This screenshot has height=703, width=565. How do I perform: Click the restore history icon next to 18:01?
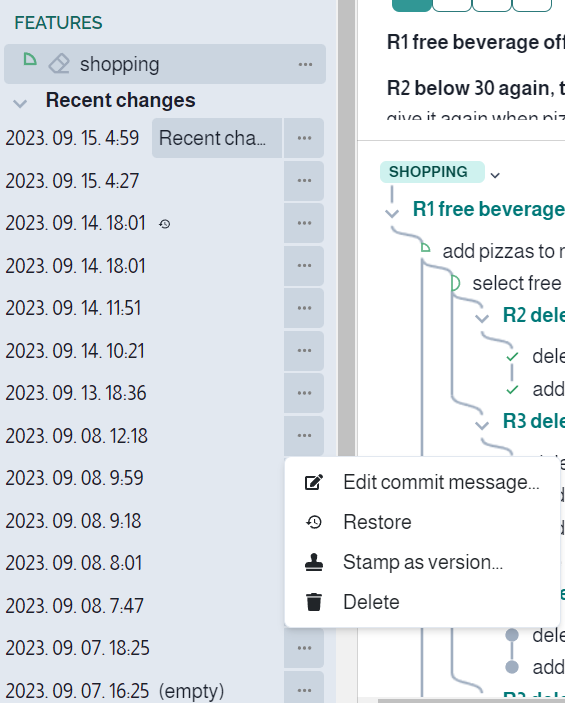tap(165, 223)
